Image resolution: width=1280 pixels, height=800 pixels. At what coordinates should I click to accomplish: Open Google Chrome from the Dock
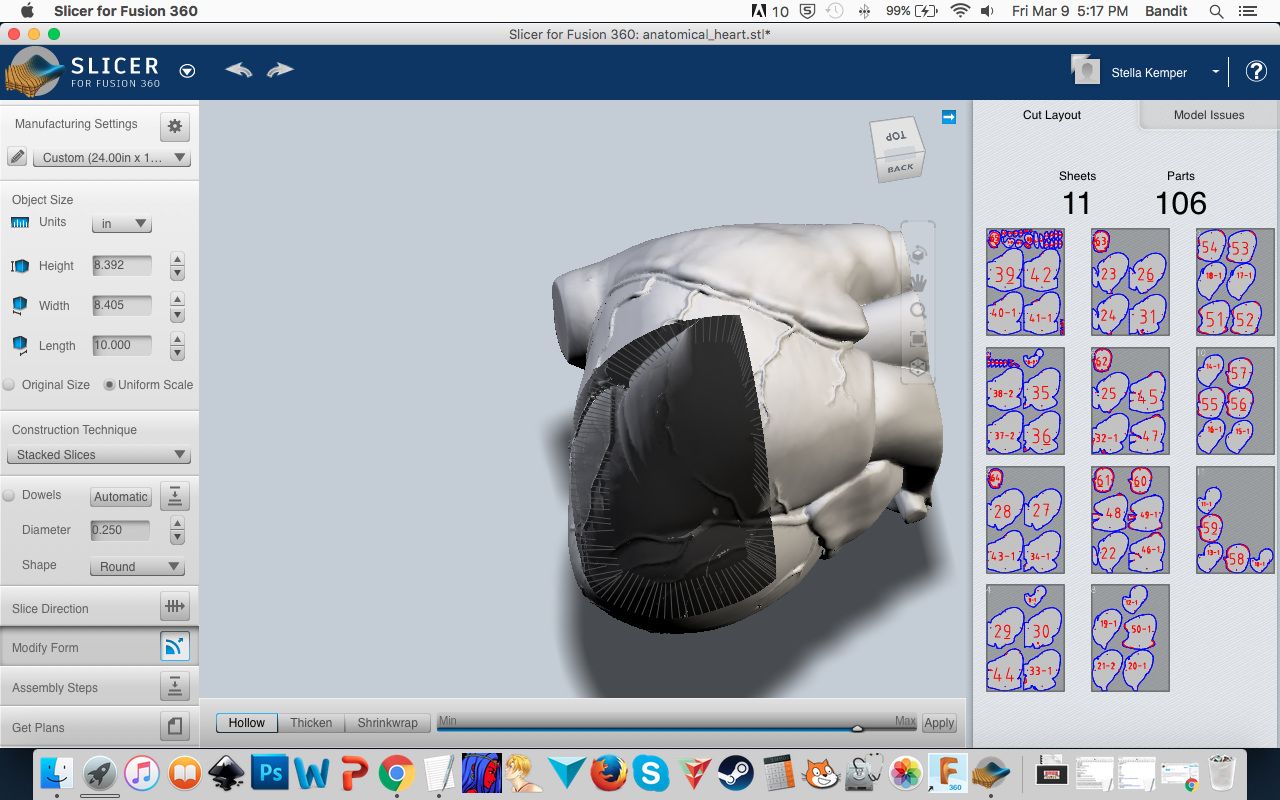[x=397, y=773]
